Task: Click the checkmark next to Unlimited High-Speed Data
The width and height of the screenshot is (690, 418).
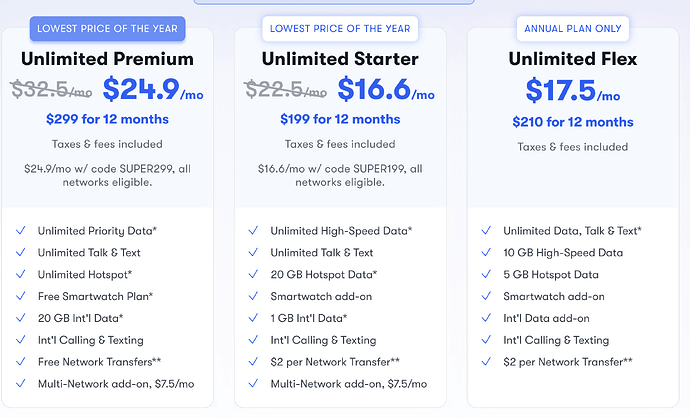Action: [x=252, y=231]
